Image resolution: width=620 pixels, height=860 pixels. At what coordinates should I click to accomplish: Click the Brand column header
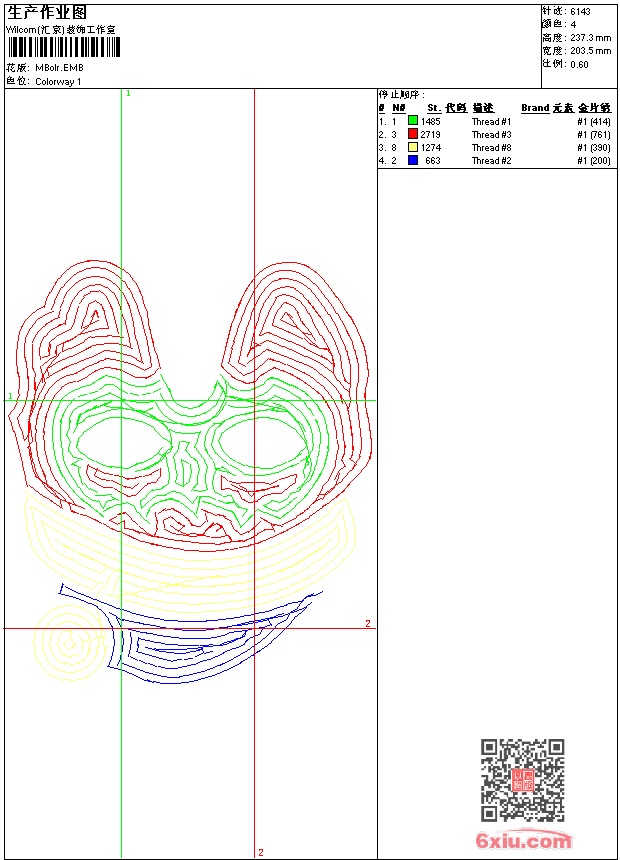click(535, 108)
